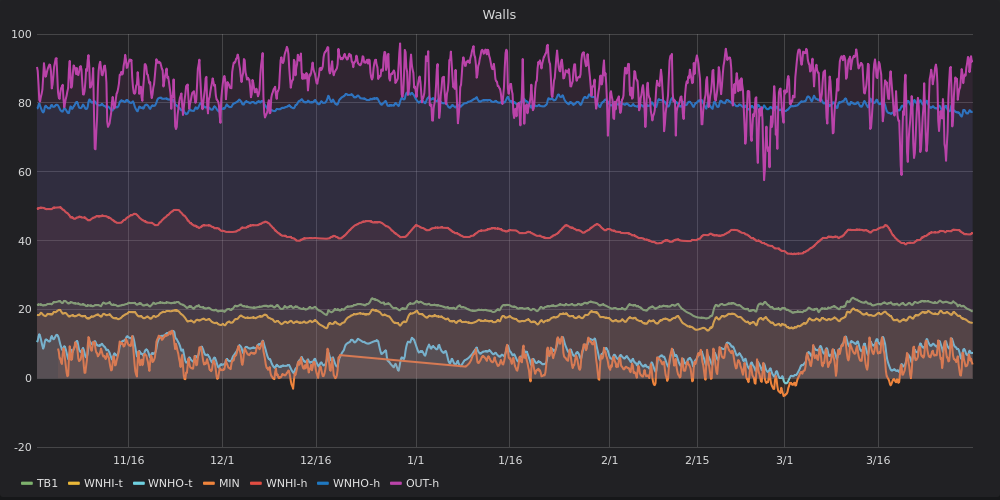The image size is (1000, 500).
Task: Click the -20 label on y-axis
Action: click(x=21, y=447)
